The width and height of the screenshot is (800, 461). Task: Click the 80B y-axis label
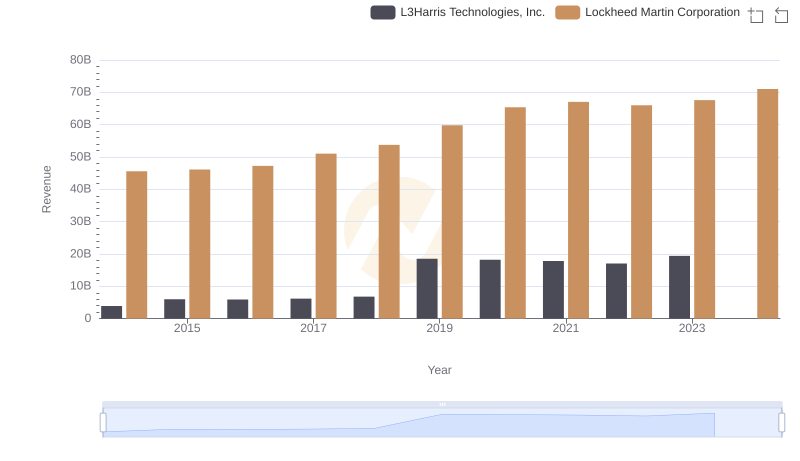coord(81,60)
